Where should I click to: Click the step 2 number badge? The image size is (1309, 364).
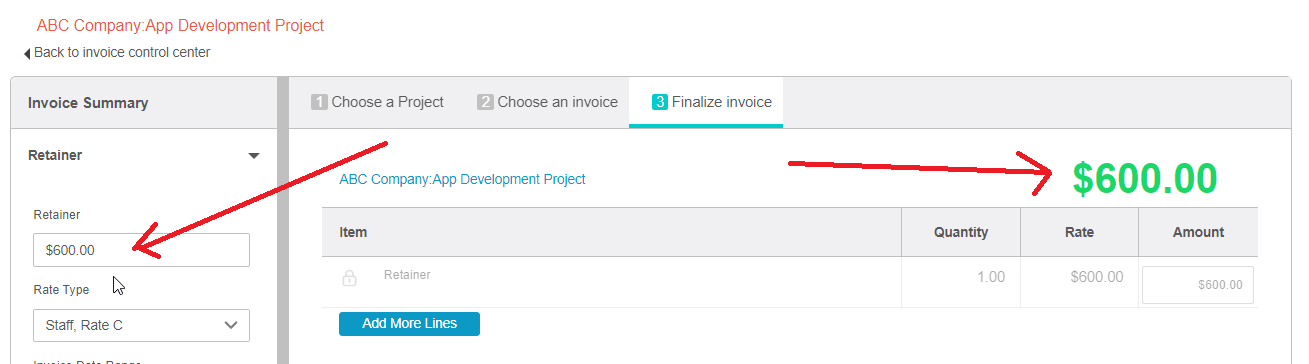(485, 102)
